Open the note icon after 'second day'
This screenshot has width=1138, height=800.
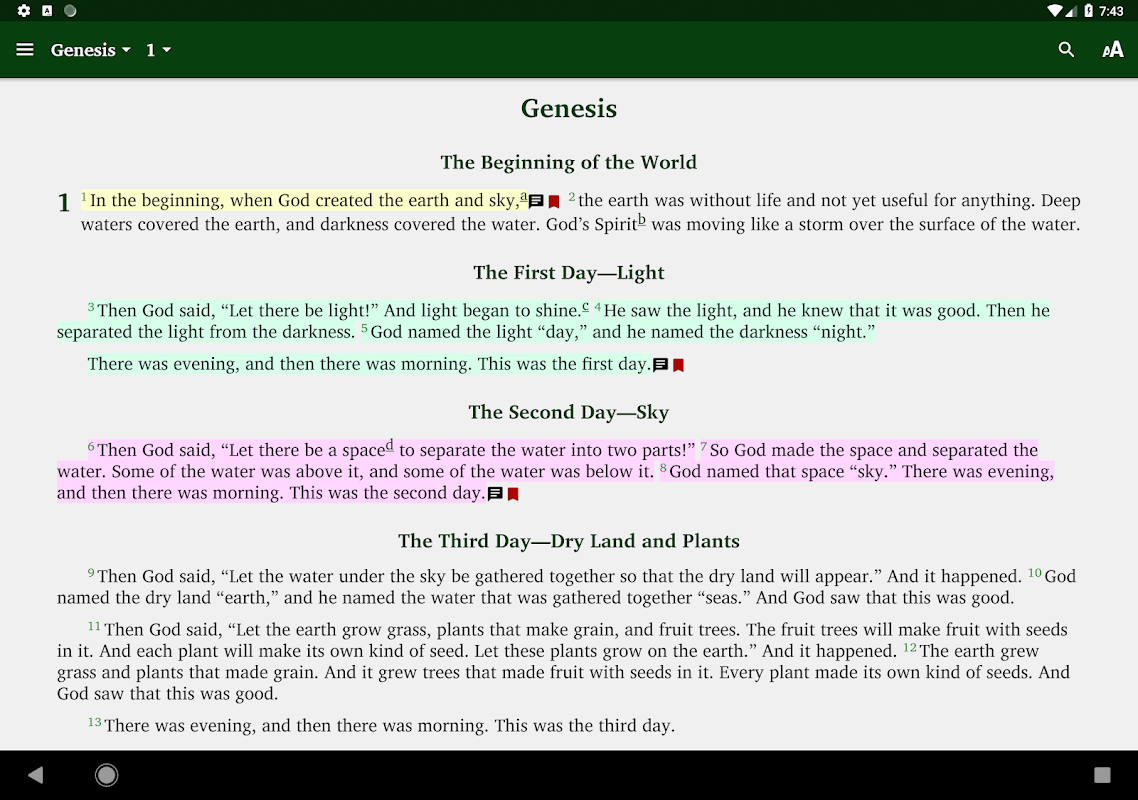[x=495, y=494]
